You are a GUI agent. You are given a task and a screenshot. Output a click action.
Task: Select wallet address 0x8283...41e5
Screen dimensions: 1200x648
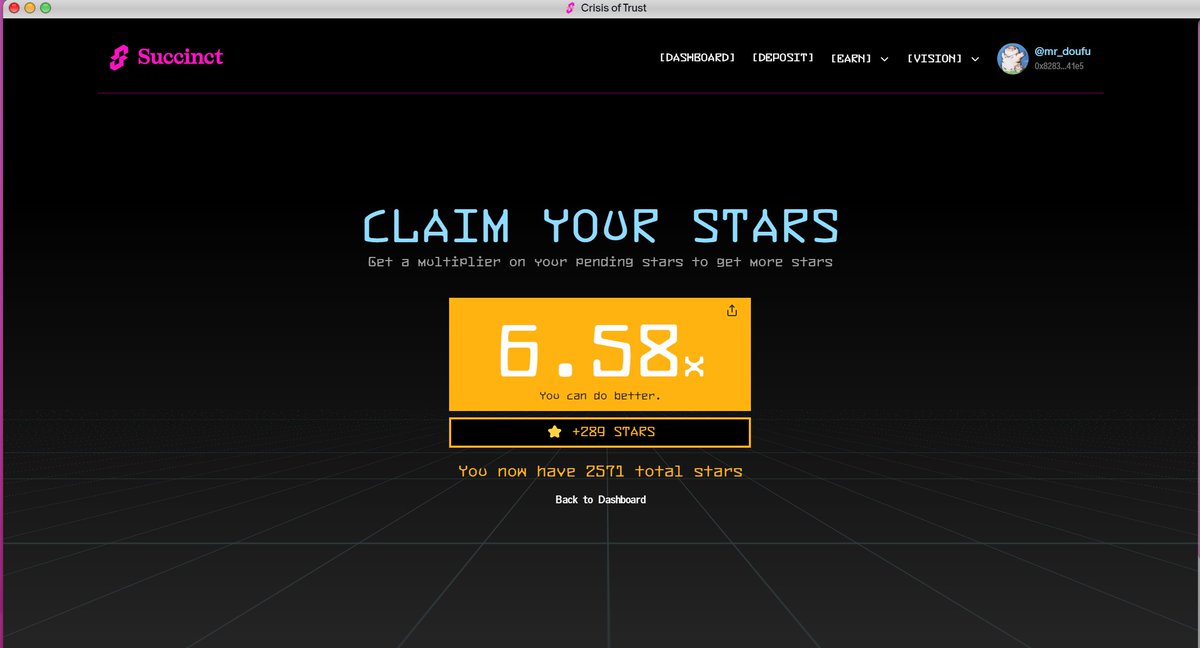pos(1059,66)
